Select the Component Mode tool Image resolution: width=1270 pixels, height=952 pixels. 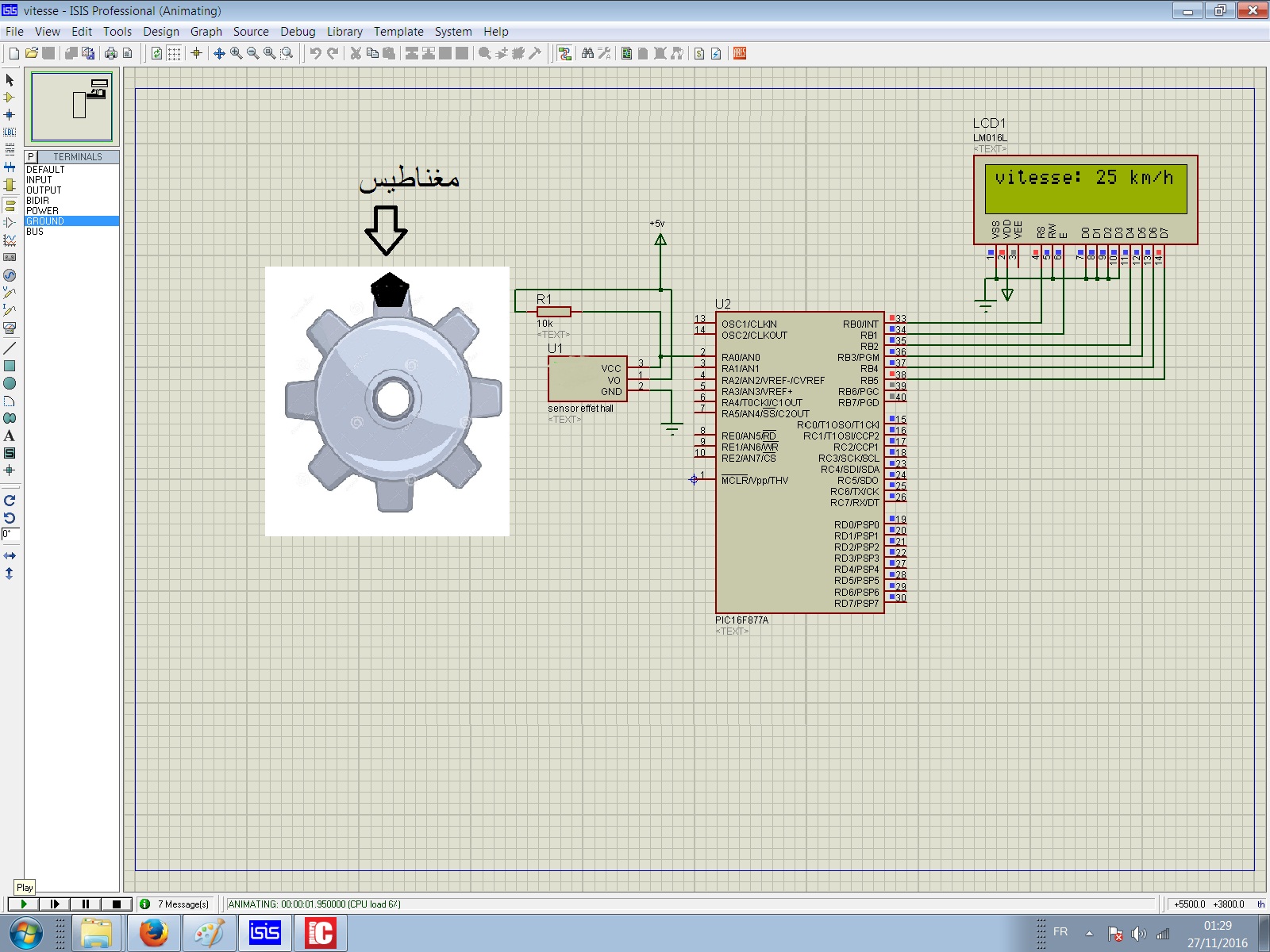(10, 98)
